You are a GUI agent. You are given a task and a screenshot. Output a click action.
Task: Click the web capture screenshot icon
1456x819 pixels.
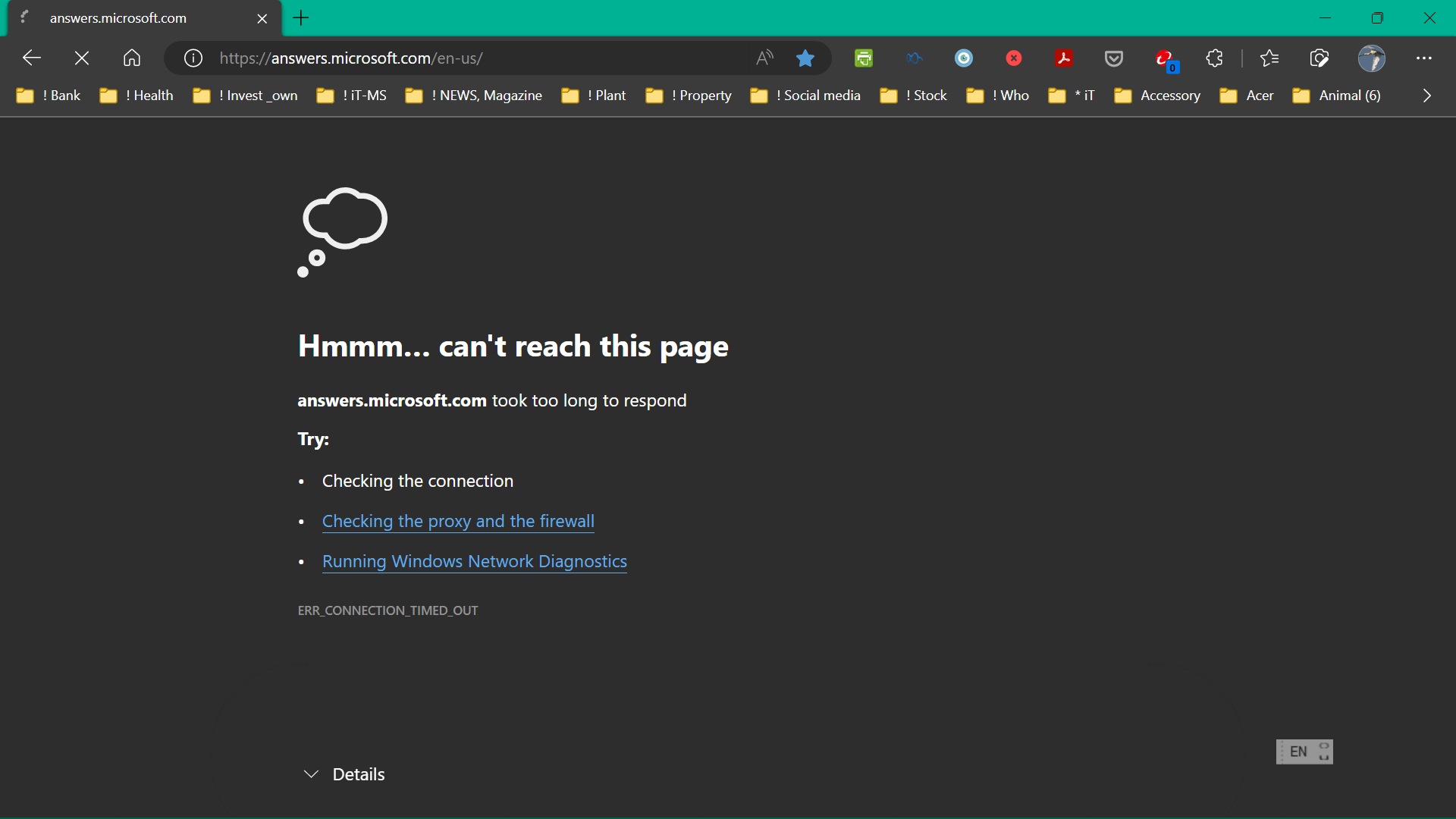click(x=1319, y=58)
